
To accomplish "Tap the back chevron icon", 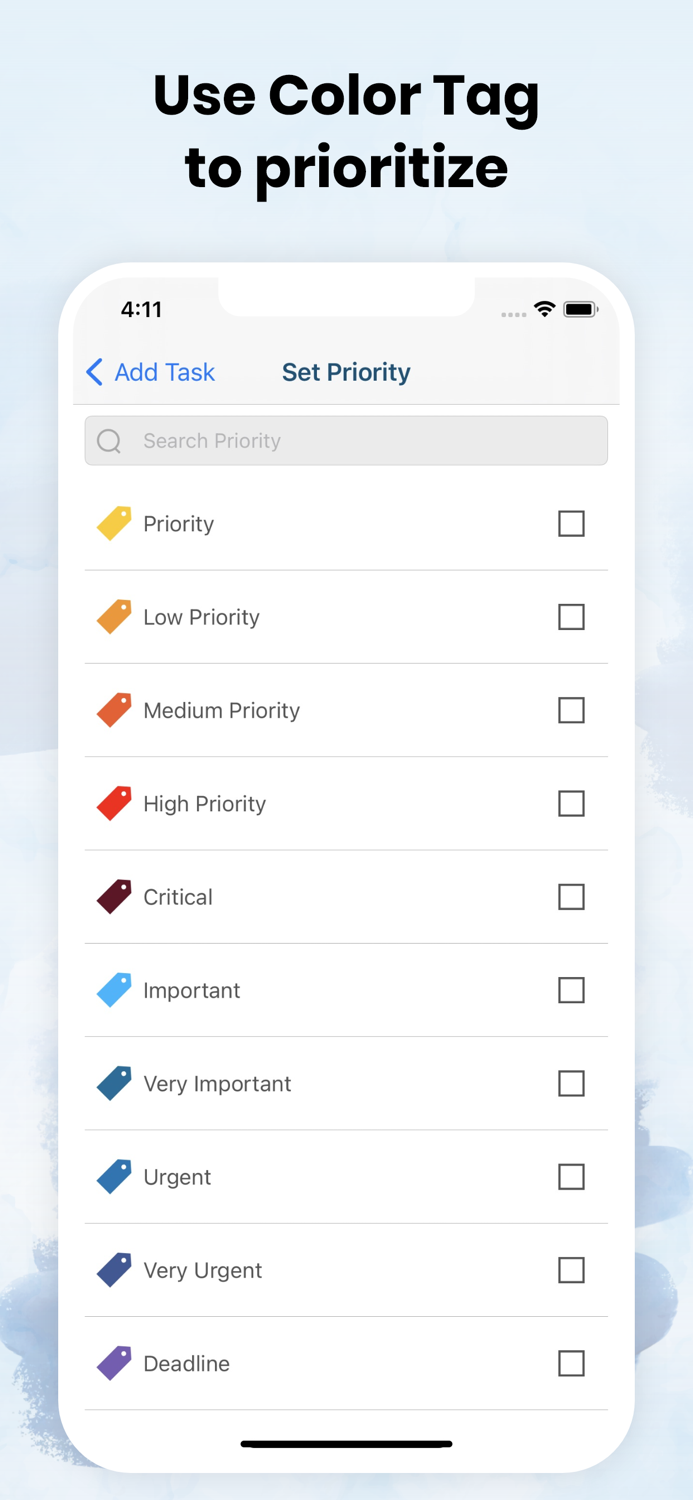I will point(93,372).
